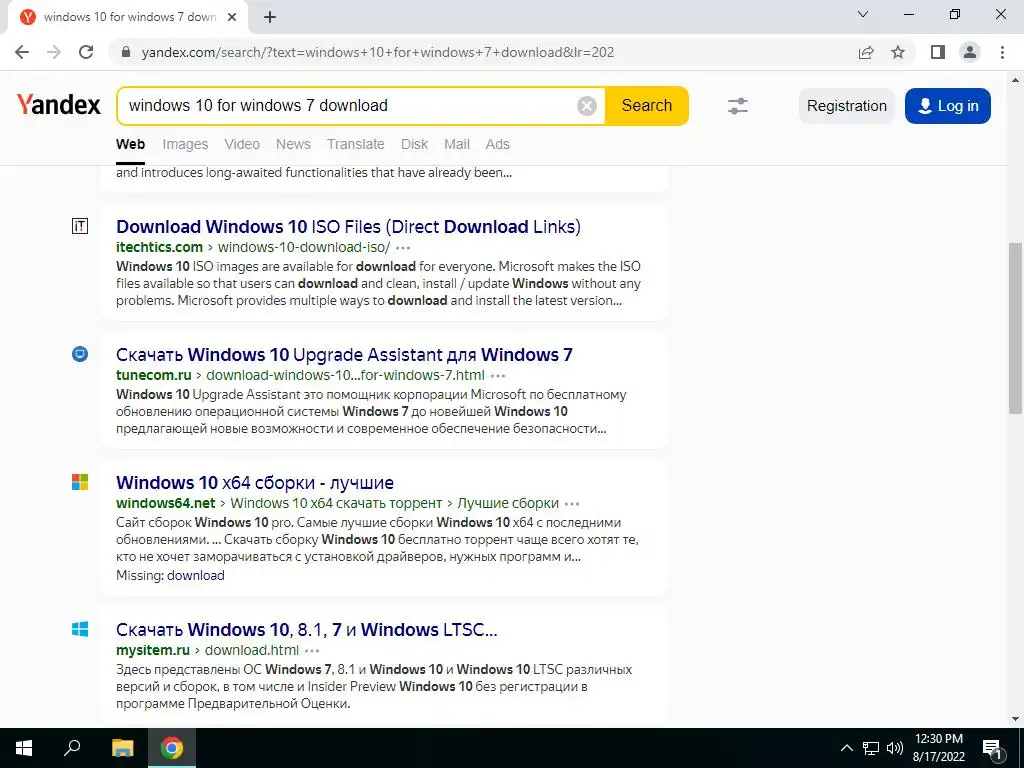The image size is (1024, 768).
Task: Click mysitem.ru domain link
Action: pos(153,650)
